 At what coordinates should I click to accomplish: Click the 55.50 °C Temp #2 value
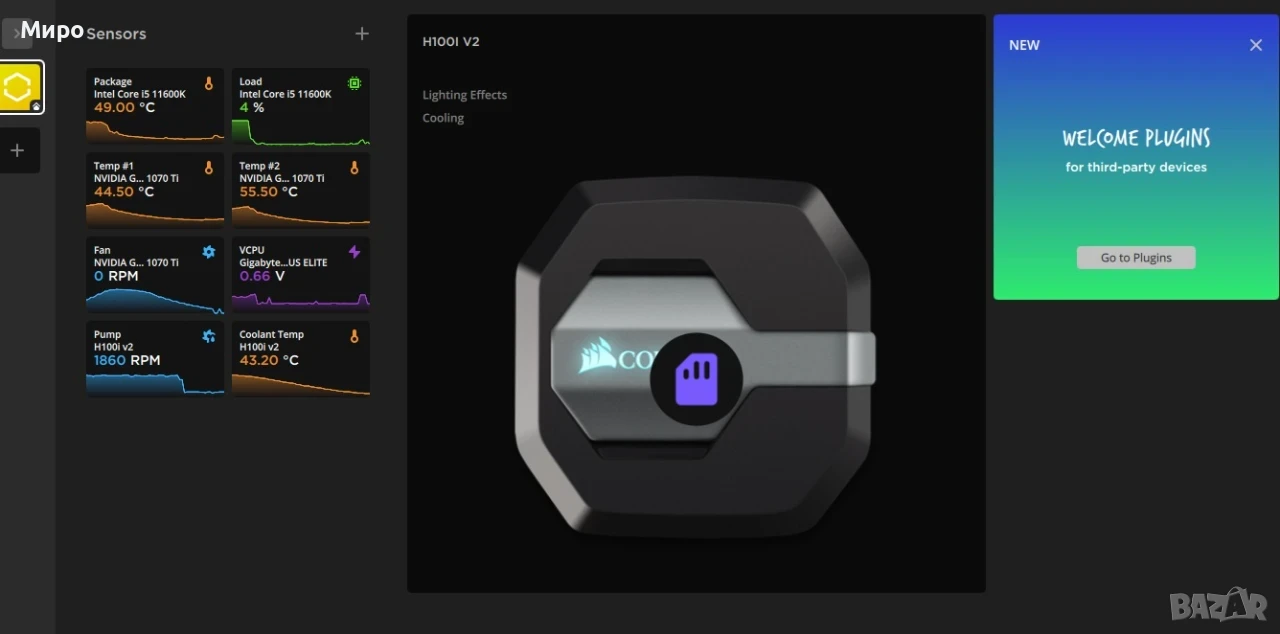270,192
